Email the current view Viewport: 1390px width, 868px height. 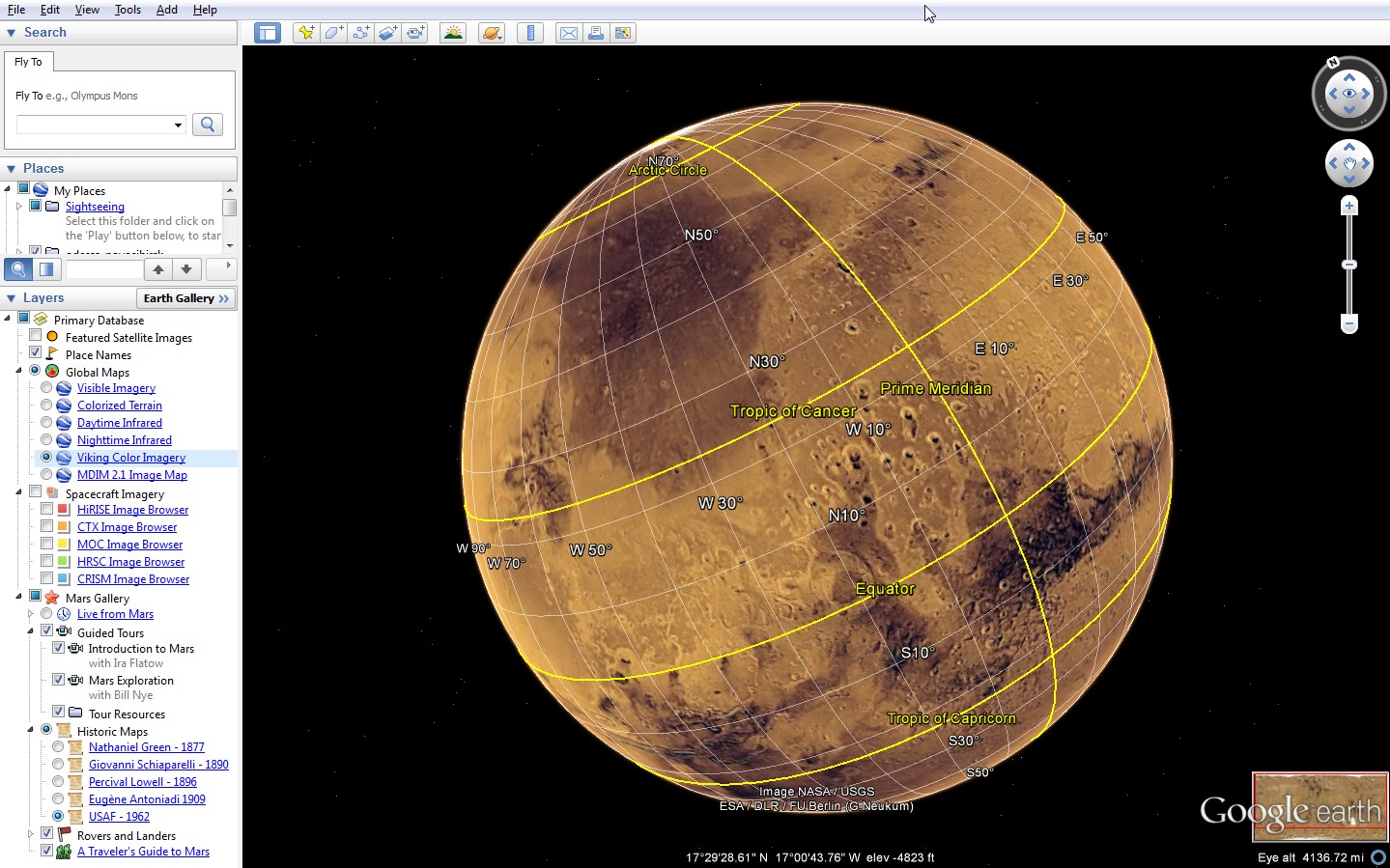[568, 32]
